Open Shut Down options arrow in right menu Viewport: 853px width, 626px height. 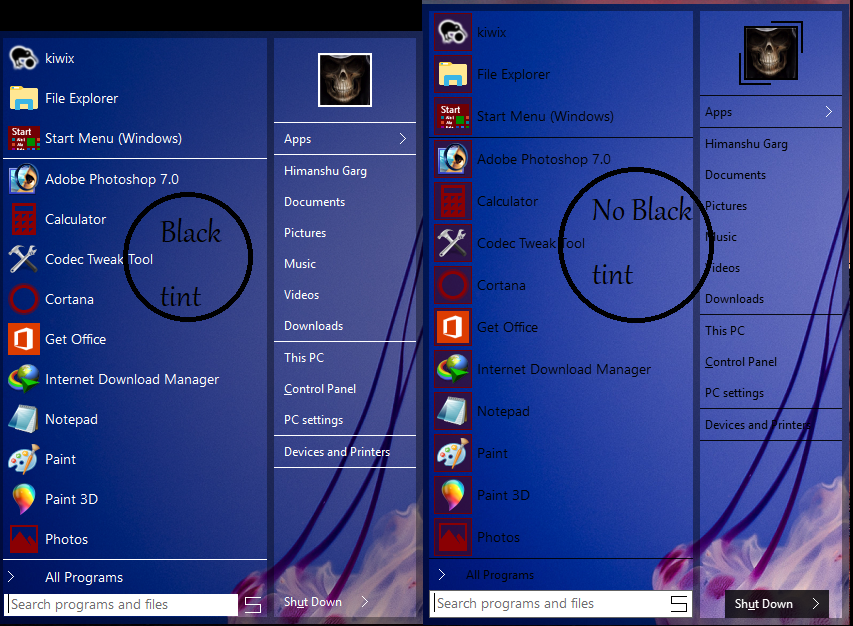pyautogui.click(x=815, y=603)
